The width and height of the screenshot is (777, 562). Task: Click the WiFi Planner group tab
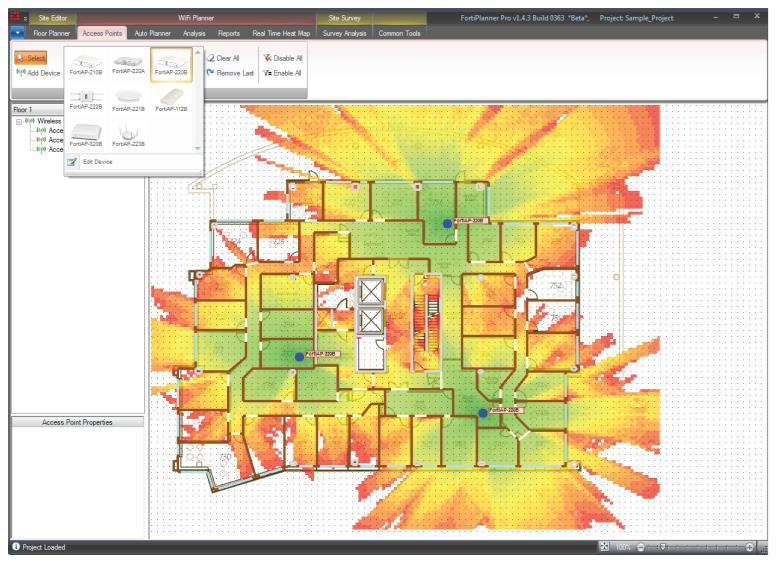tap(196, 18)
